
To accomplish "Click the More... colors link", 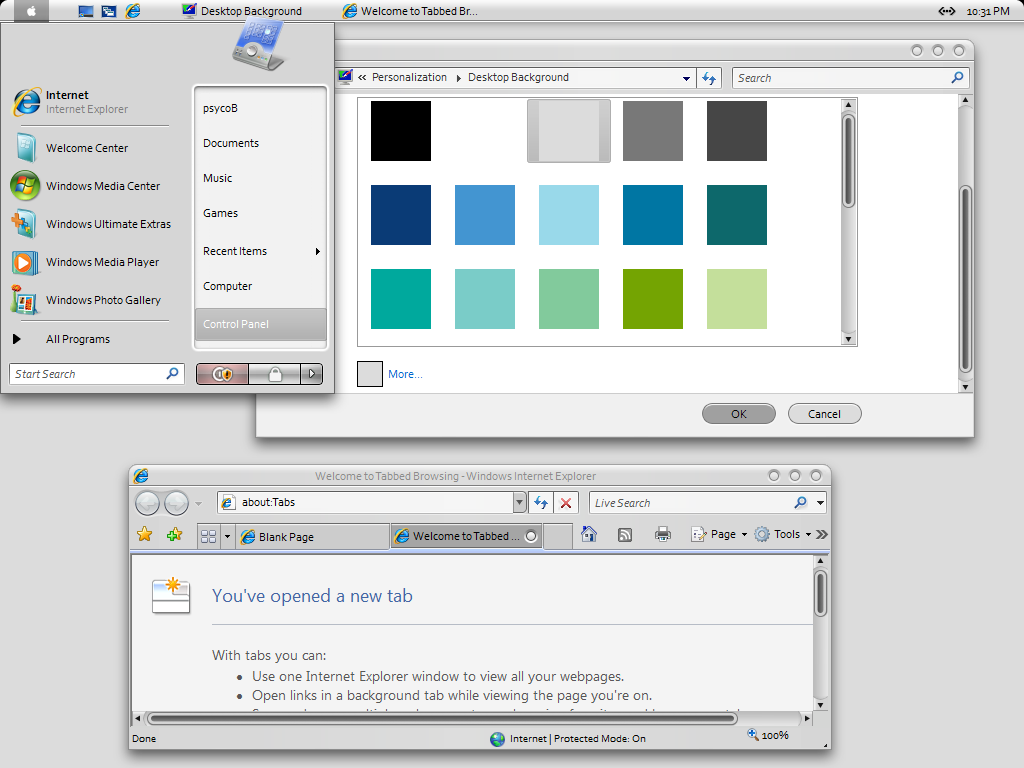I will click(405, 374).
